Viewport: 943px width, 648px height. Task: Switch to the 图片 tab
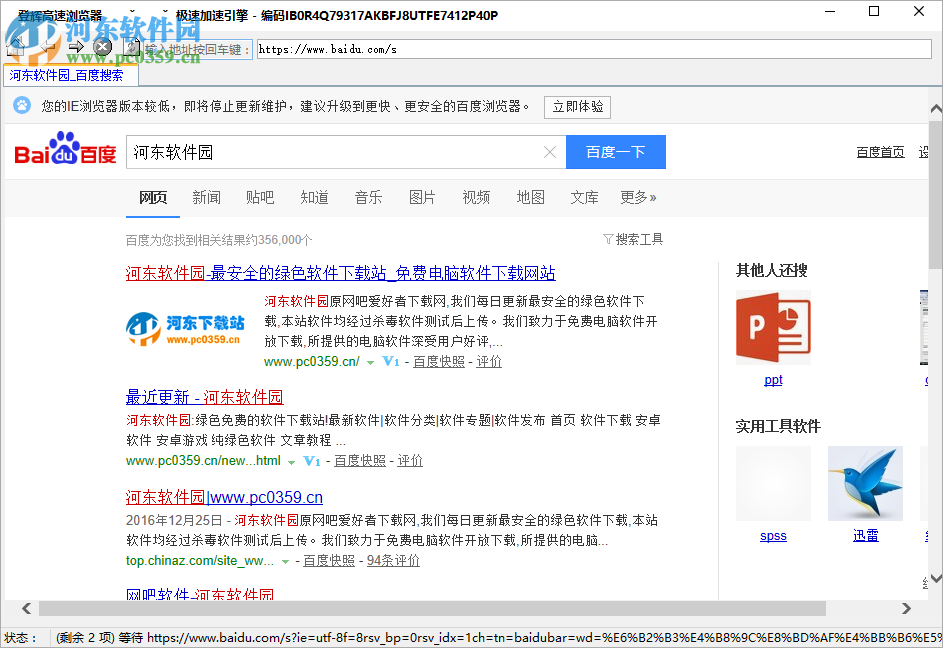[x=422, y=198]
